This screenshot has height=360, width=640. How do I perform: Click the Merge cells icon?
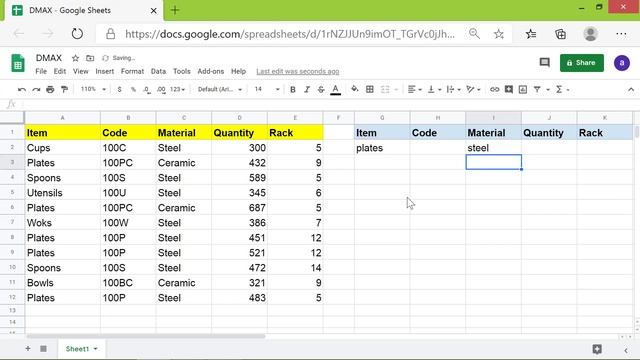coord(385,89)
